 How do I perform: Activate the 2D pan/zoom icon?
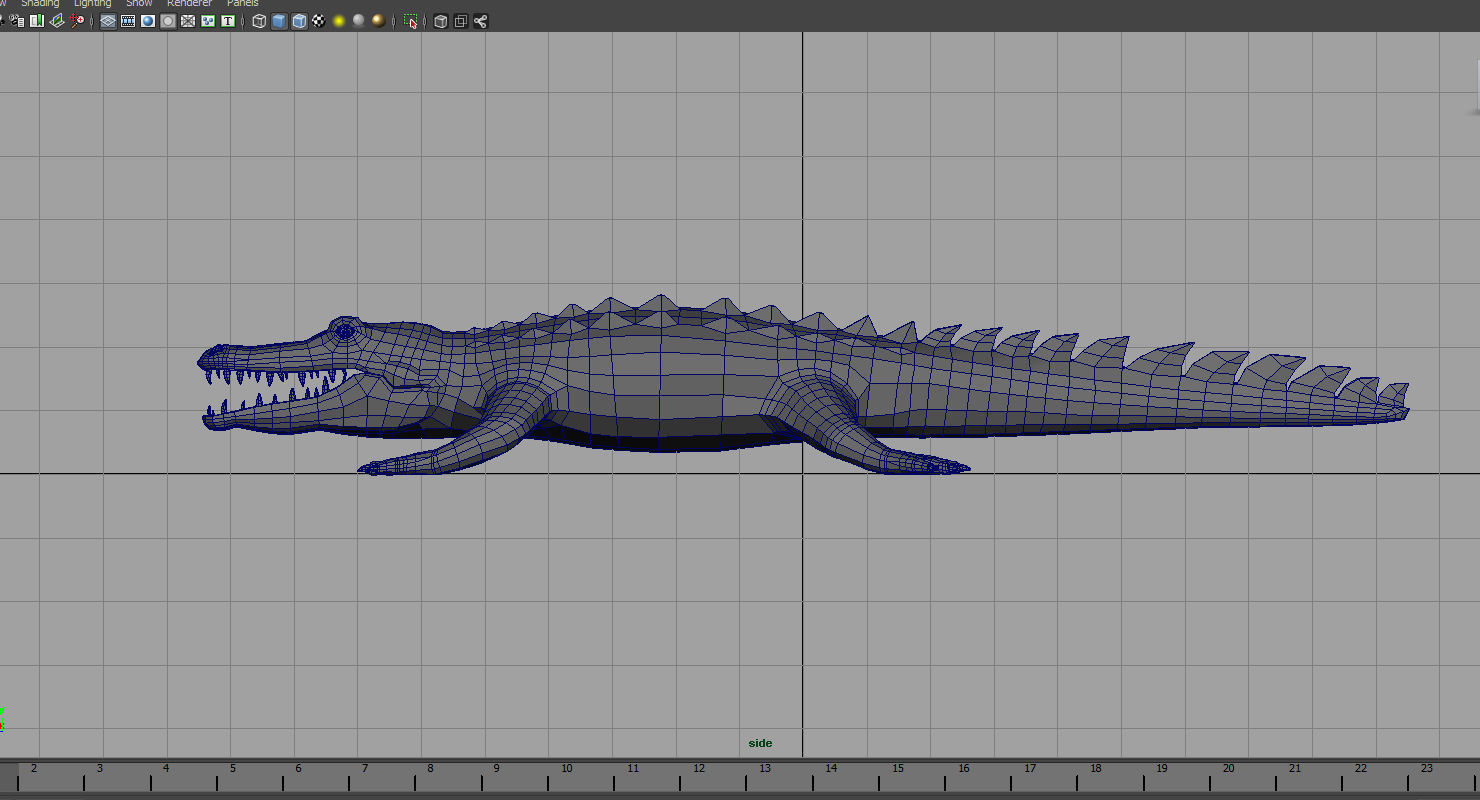pos(77,21)
